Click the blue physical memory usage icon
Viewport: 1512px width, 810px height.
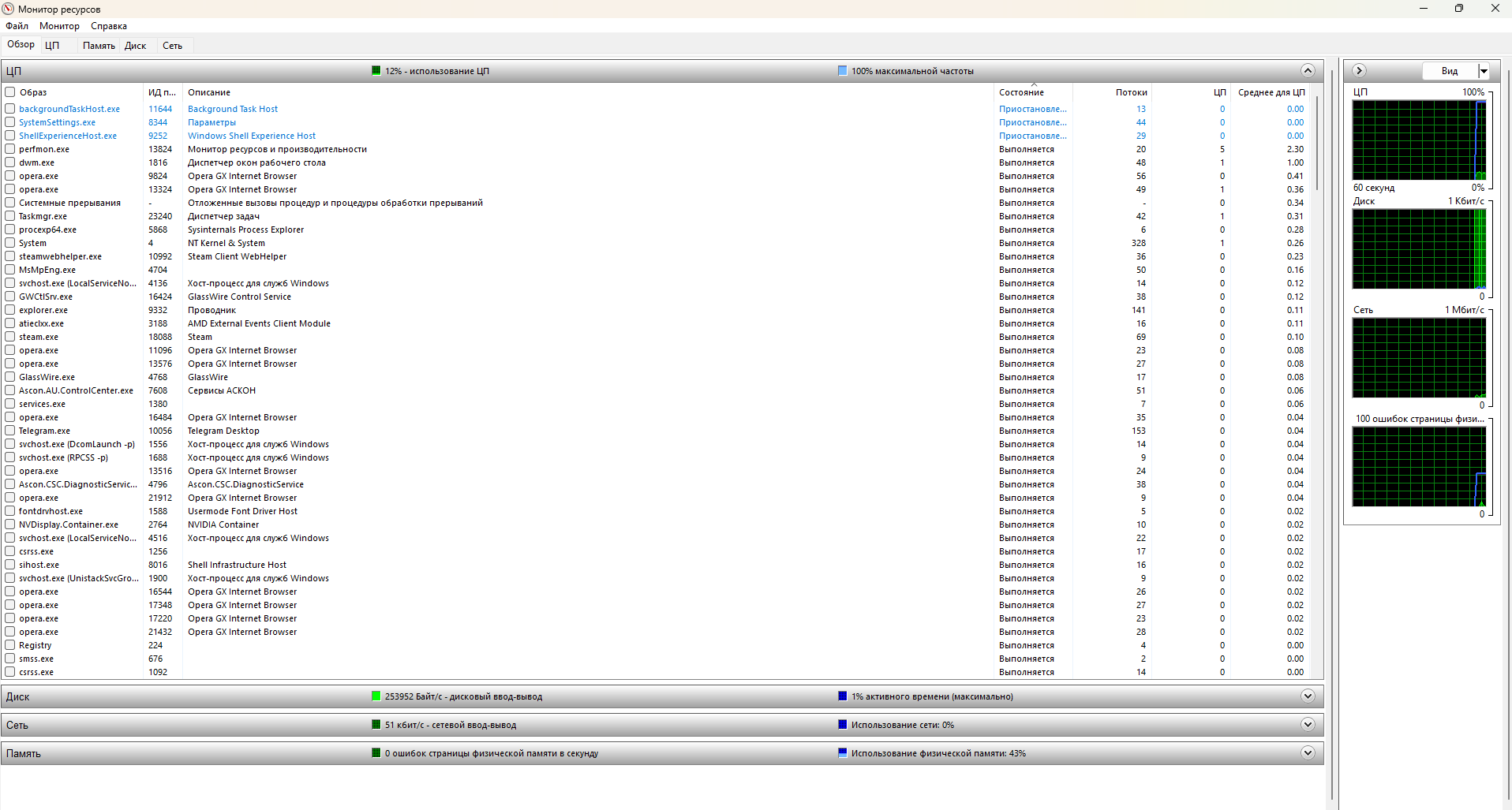click(x=842, y=753)
